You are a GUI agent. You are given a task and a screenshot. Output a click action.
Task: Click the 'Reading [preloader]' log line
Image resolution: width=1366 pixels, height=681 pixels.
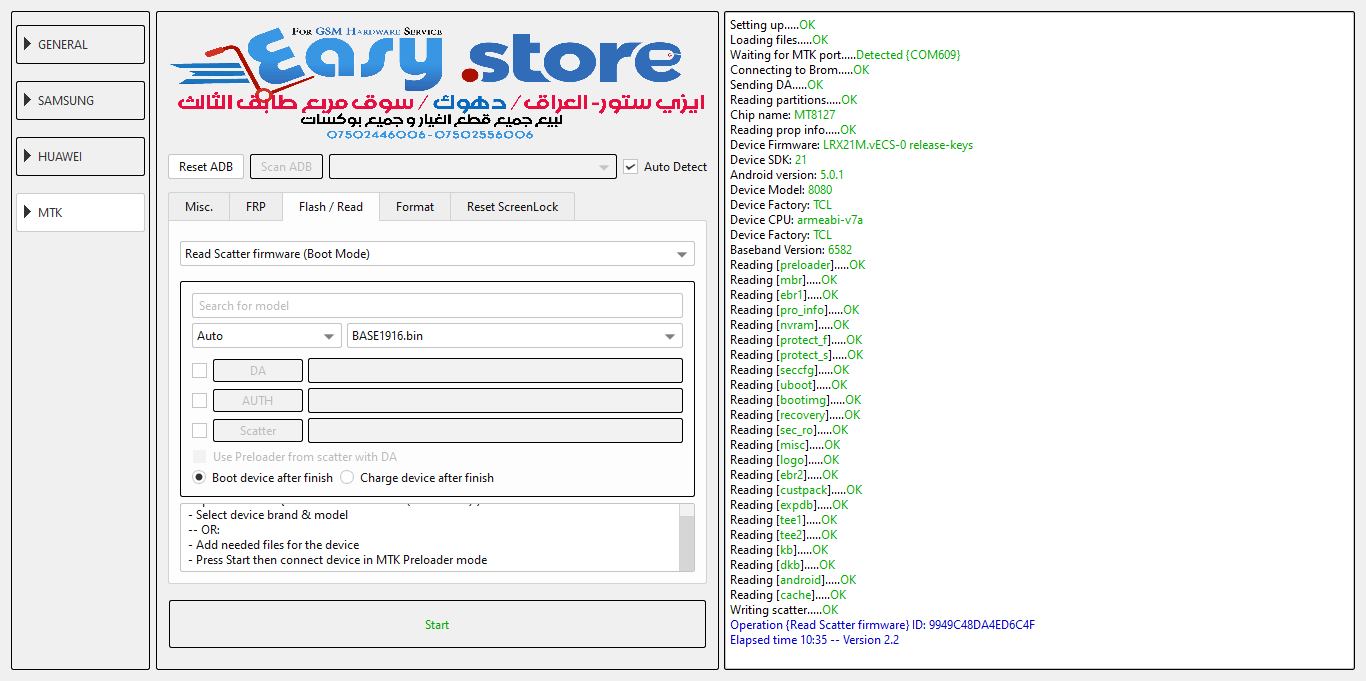[798, 265]
